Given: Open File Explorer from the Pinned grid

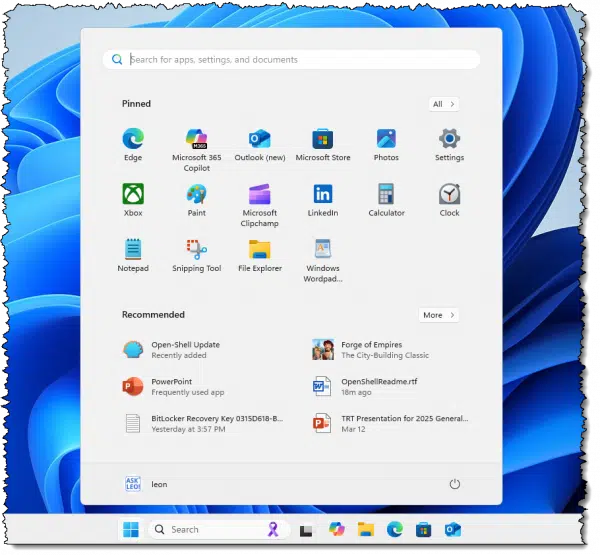Looking at the screenshot, I should [x=260, y=255].
